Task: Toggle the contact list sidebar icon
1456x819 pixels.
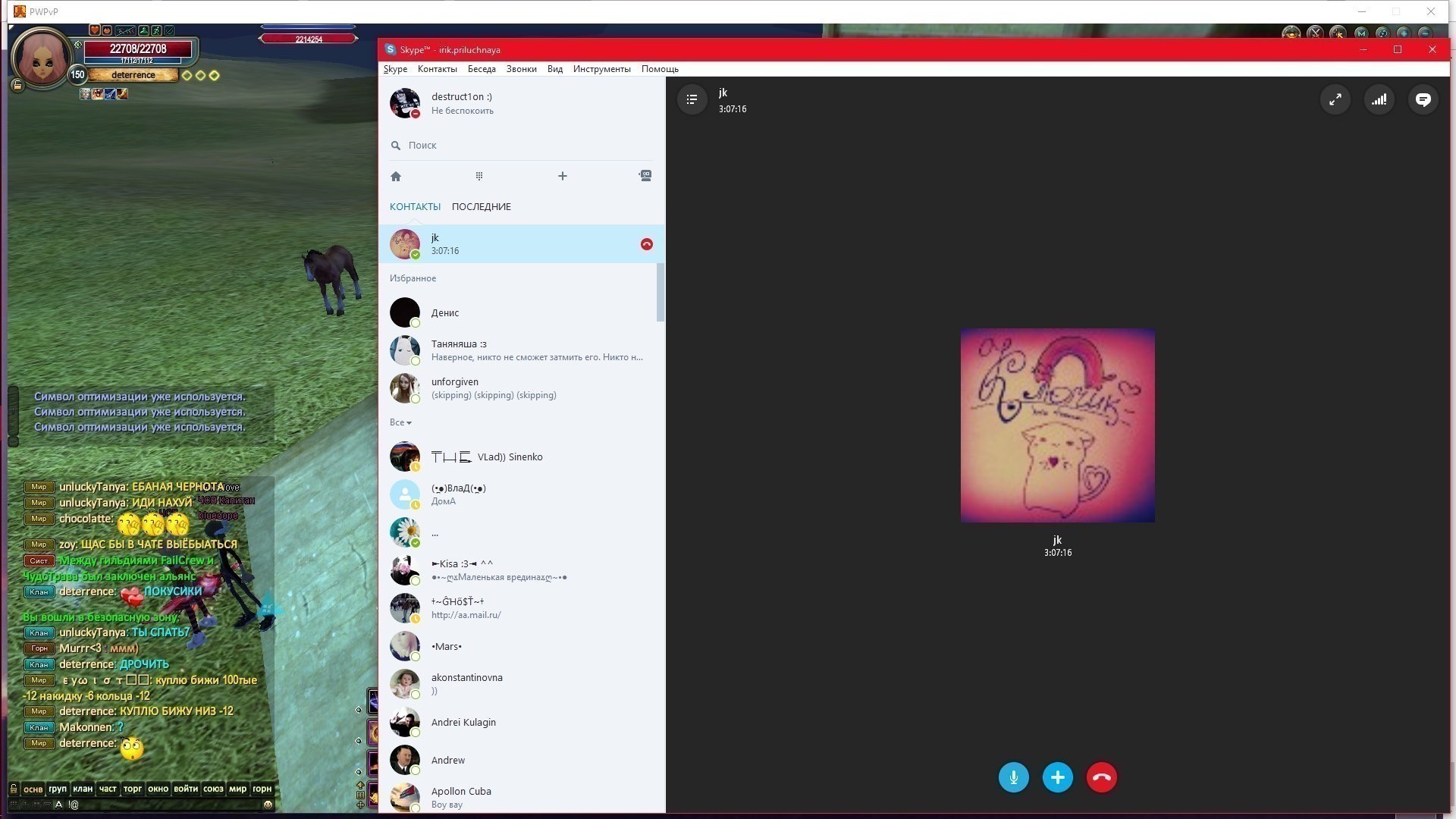Action: pyautogui.click(x=692, y=99)
